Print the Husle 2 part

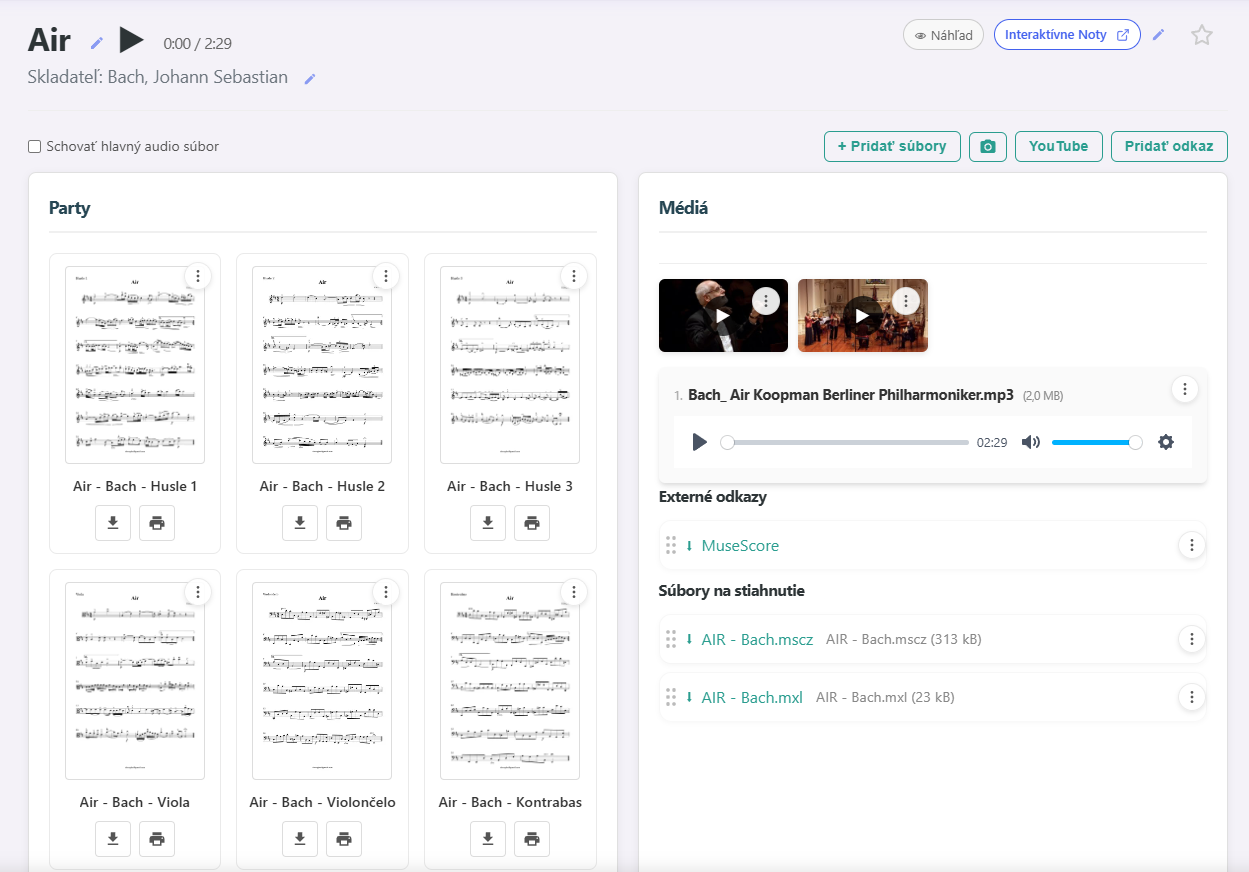point(344,523)
